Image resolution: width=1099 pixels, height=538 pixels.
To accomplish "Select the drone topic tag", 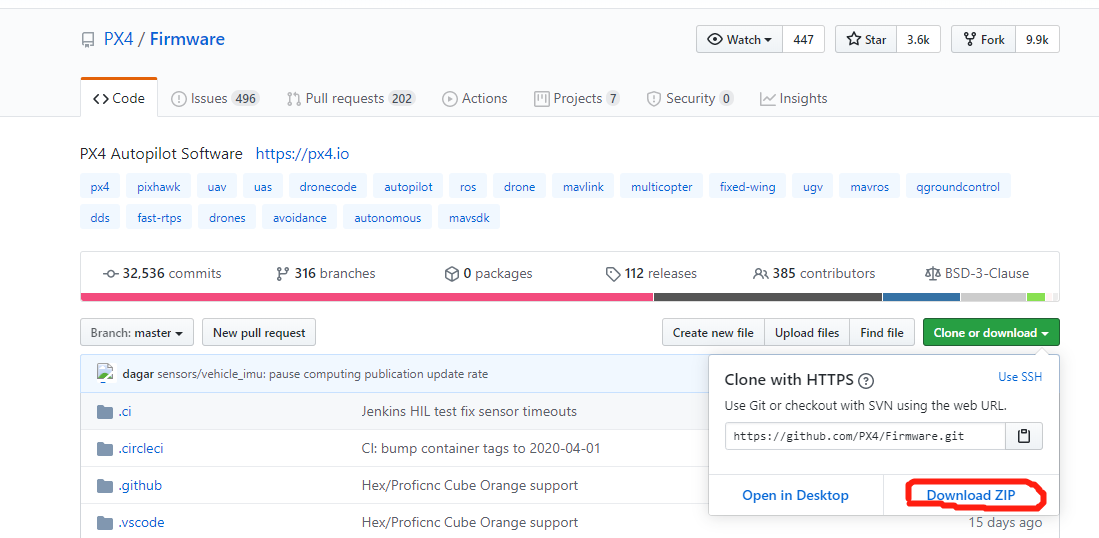I will pos(519,187).
